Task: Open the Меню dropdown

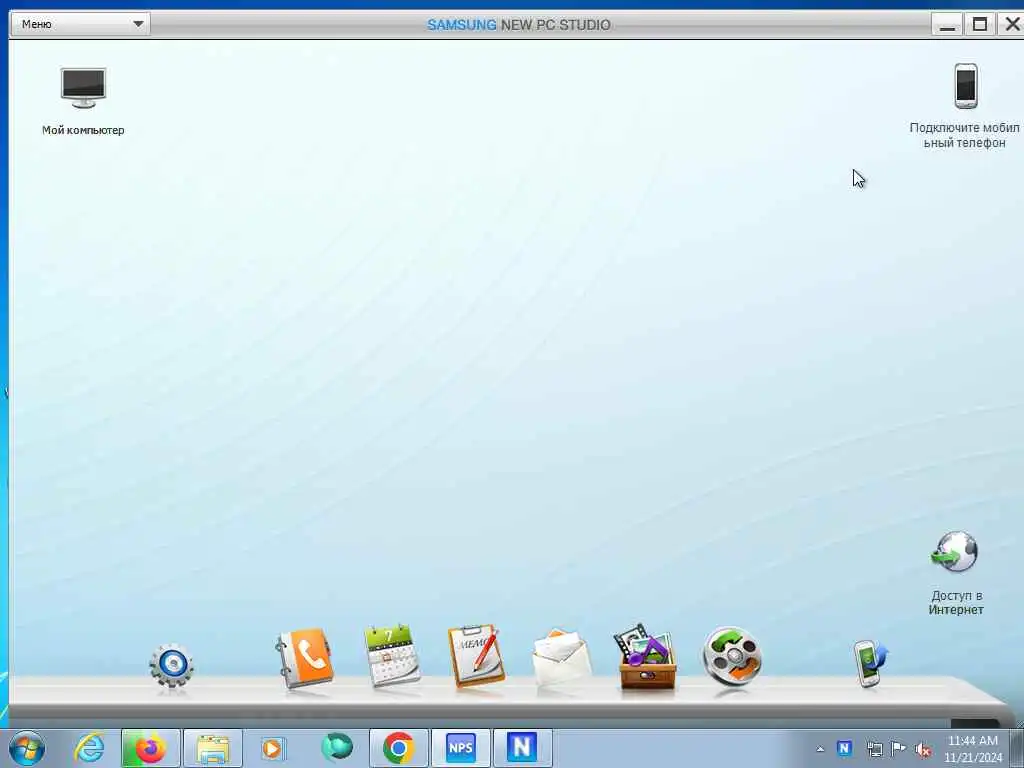Action: click(x=81, y=24)
